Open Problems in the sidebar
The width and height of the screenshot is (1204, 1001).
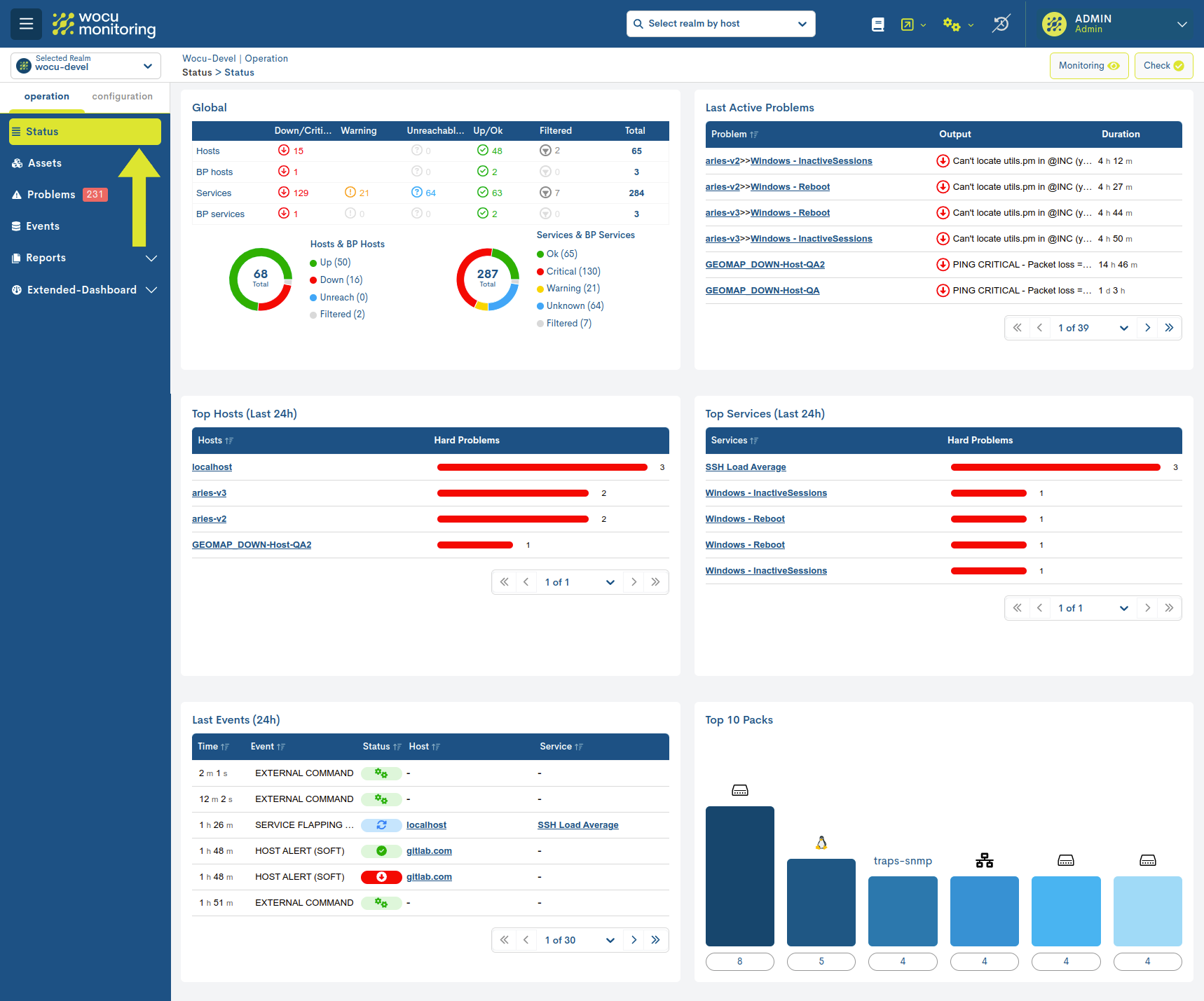point(85,195)
